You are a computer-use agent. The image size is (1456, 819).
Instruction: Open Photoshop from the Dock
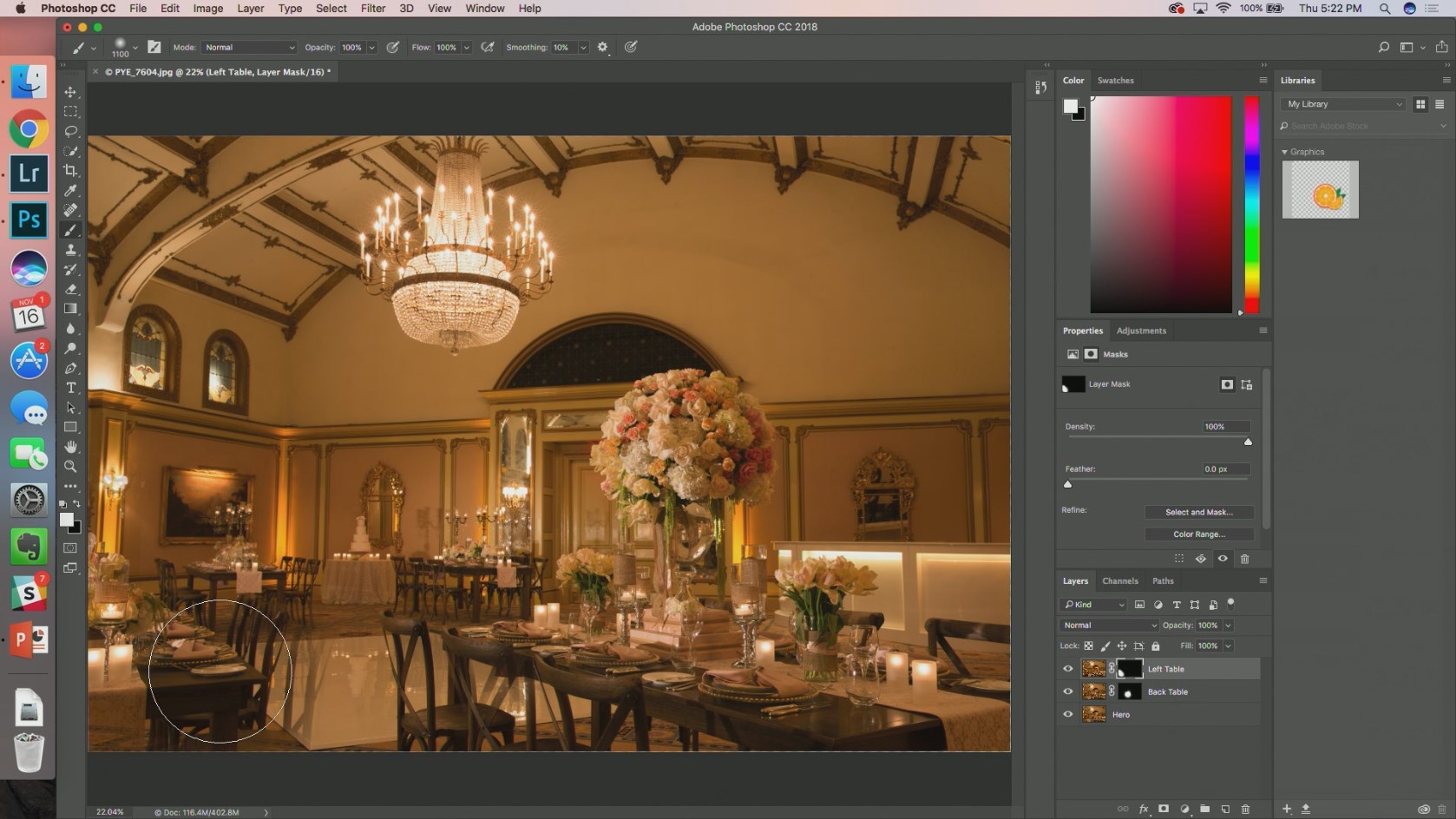(29, 219)
